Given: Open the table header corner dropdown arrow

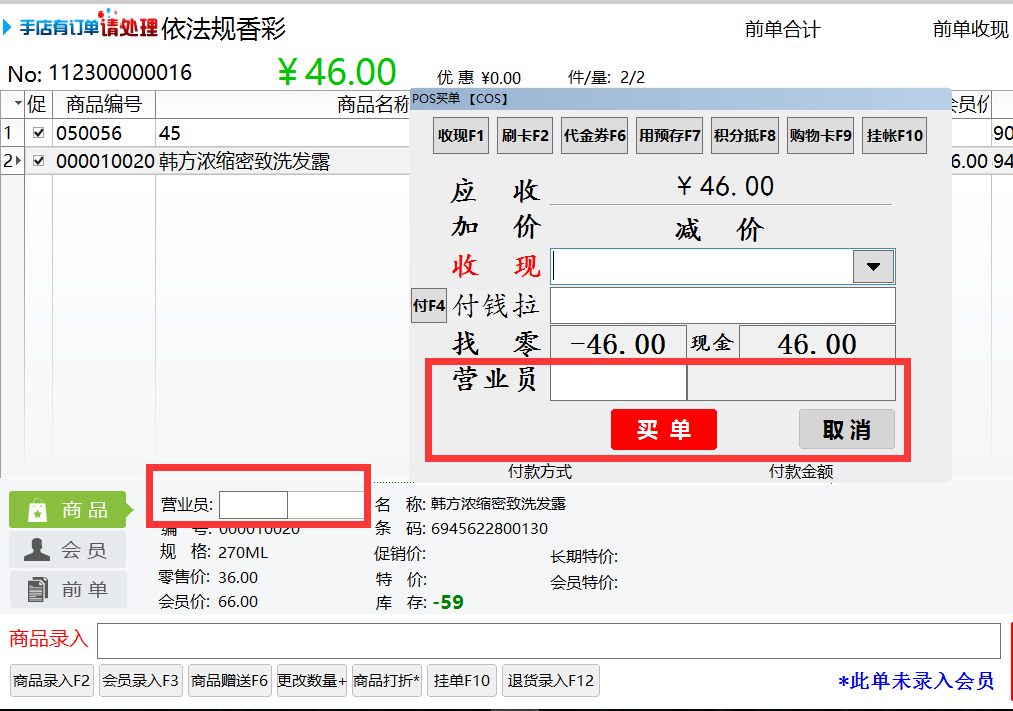Looking at the screenshot, I should pyautogui.click(x=18, y=103).
